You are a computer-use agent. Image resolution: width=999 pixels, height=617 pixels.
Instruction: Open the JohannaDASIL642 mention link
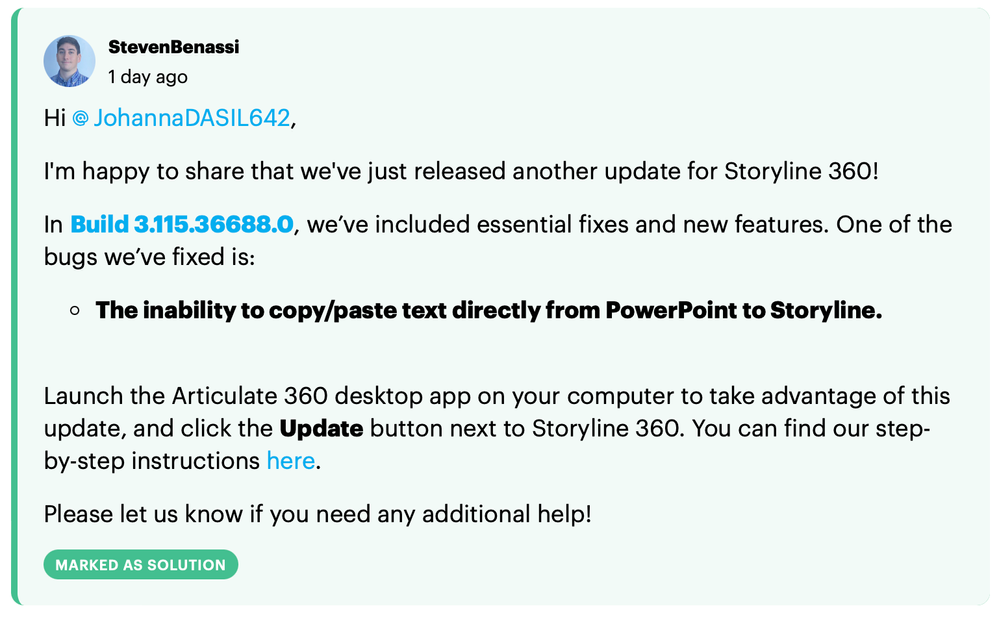pos(191,118)
